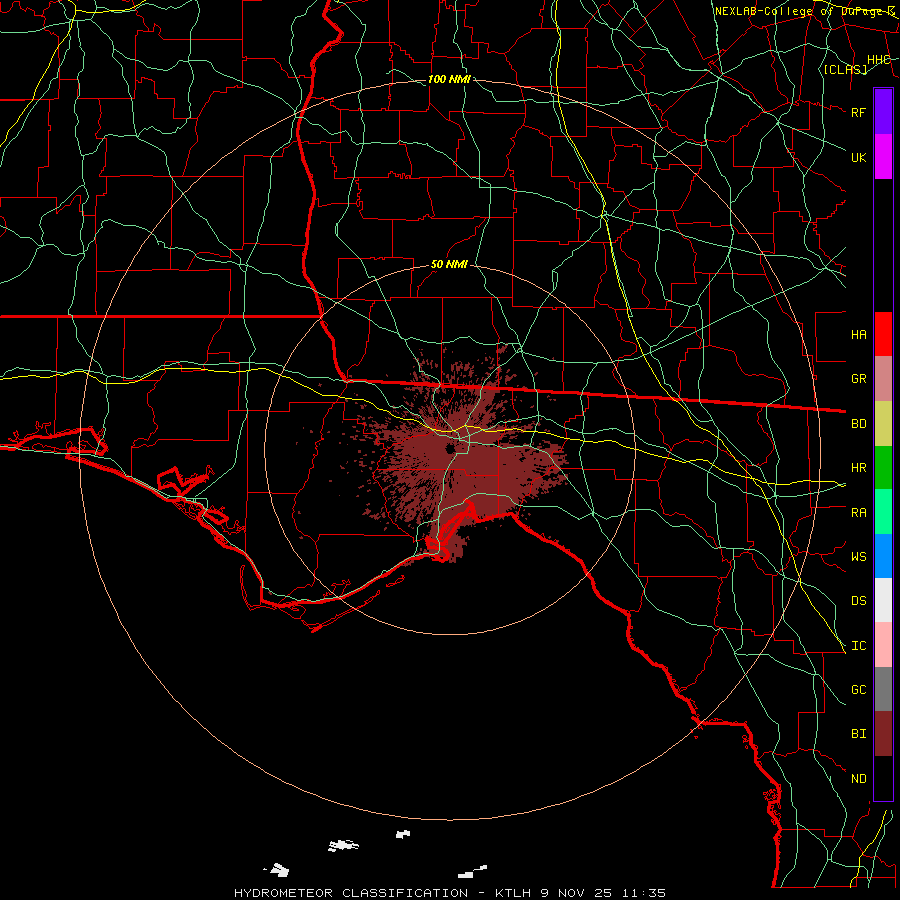
Task: Click the ND legend label
Action: [x=858, y=779]
